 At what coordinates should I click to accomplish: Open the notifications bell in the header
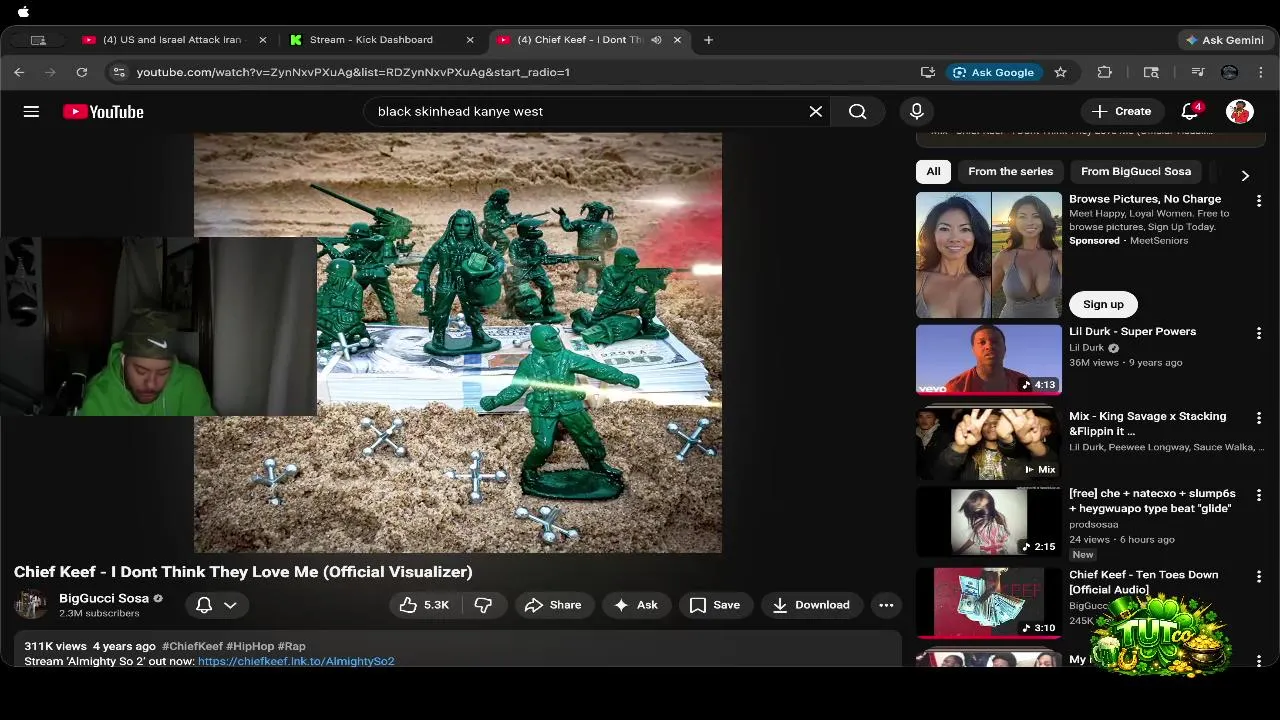1190,111
